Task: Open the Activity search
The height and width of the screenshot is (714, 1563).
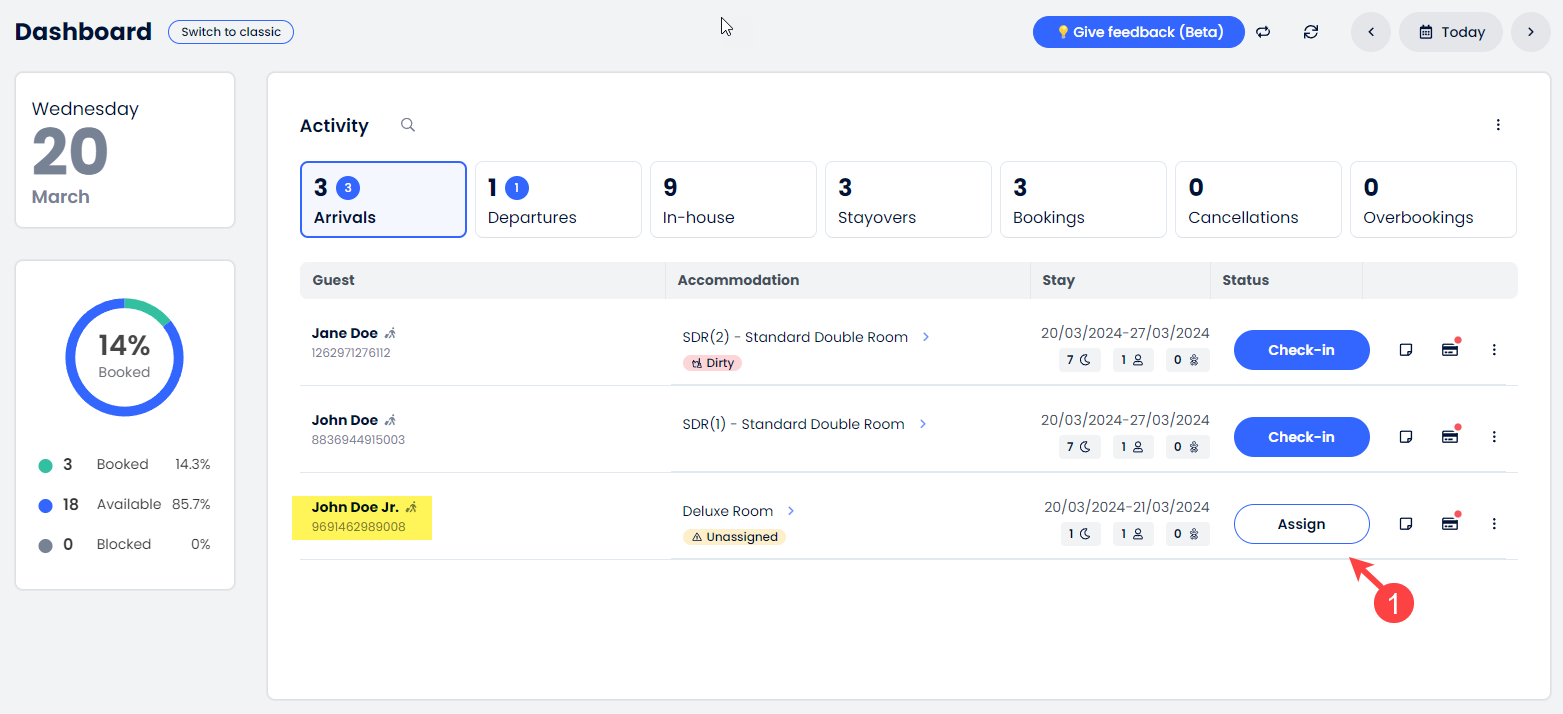Action: coord(407,124)
